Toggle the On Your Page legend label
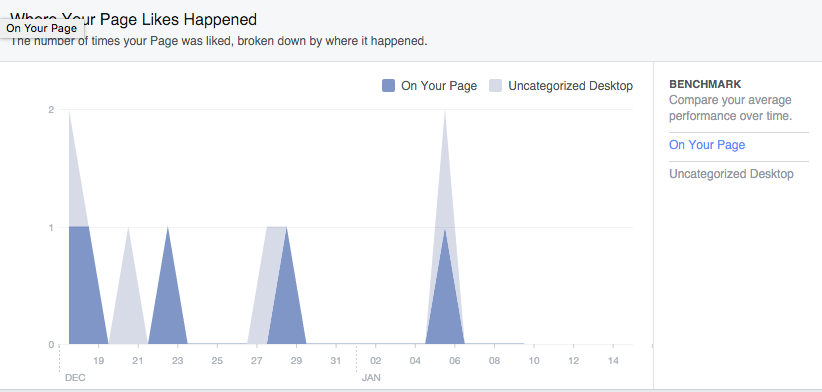The width and height of the screenshot is (822, 392). 439,86
